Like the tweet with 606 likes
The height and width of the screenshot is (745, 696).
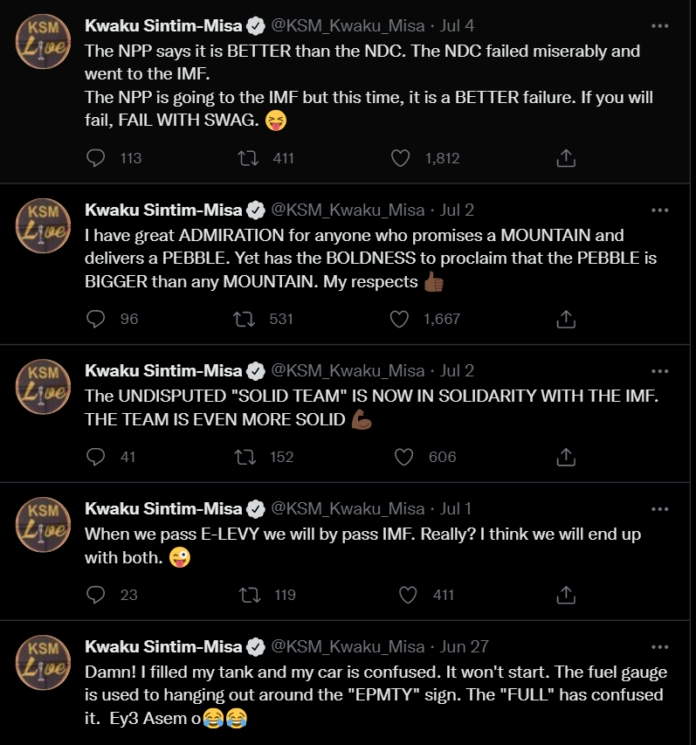pyautogui.click(x=405, y=457)
